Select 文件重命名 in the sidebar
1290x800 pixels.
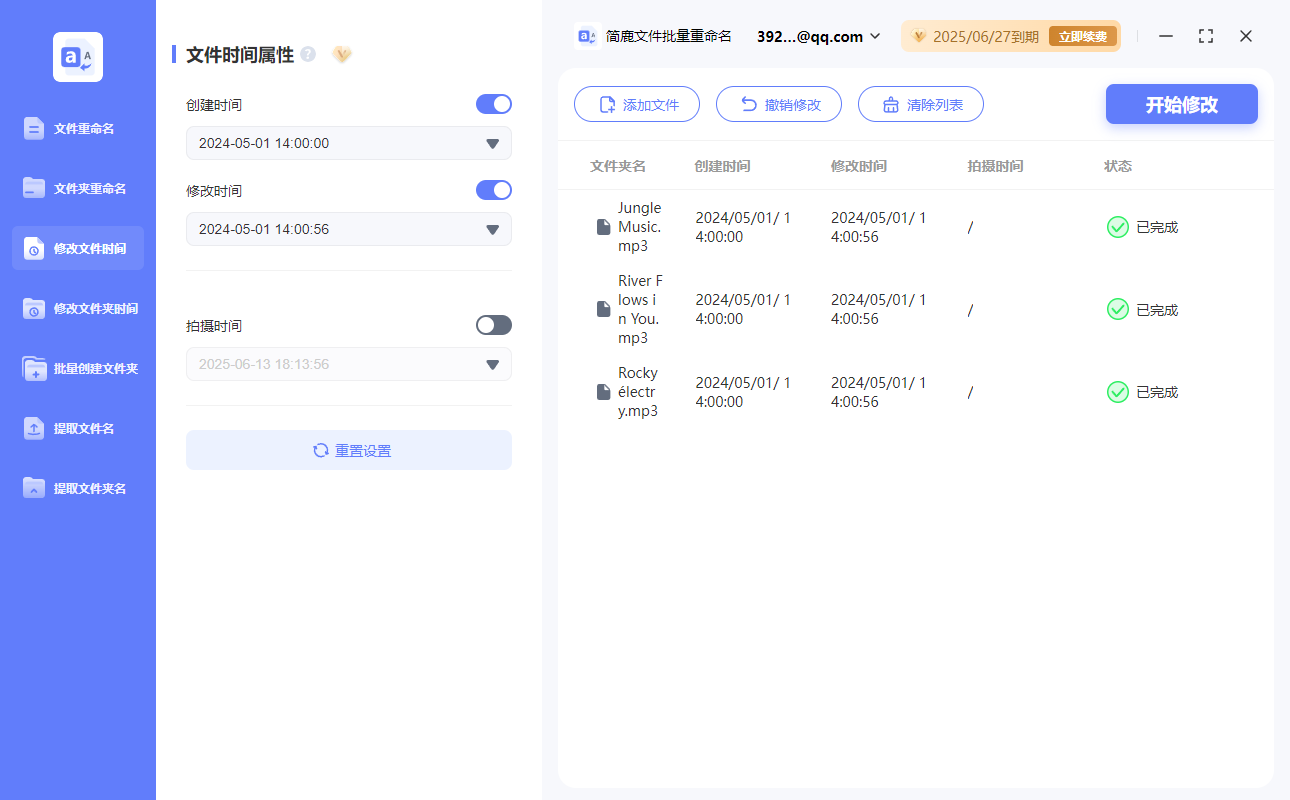[x=78, y=128]
